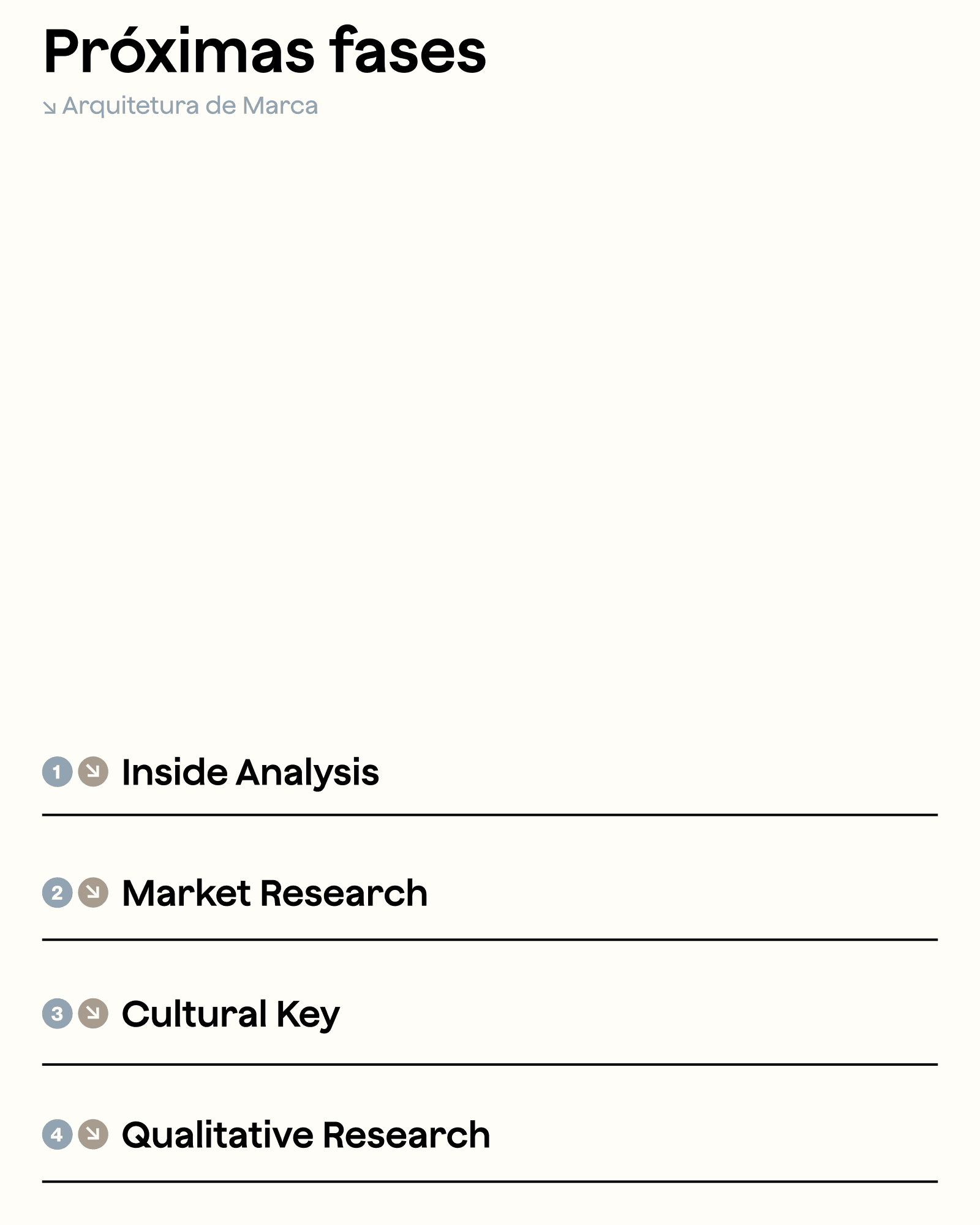Click the divider line under Cultural Key

(x=490, y=1065)
